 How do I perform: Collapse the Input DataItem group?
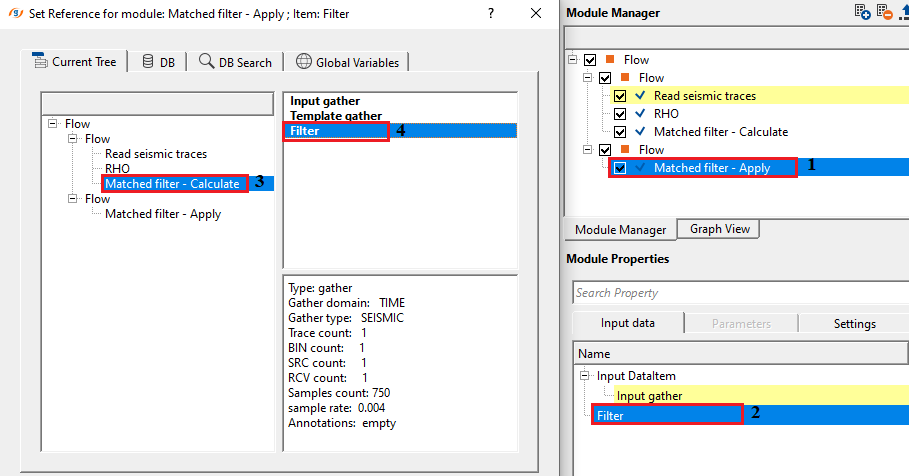tap(584, 376)
